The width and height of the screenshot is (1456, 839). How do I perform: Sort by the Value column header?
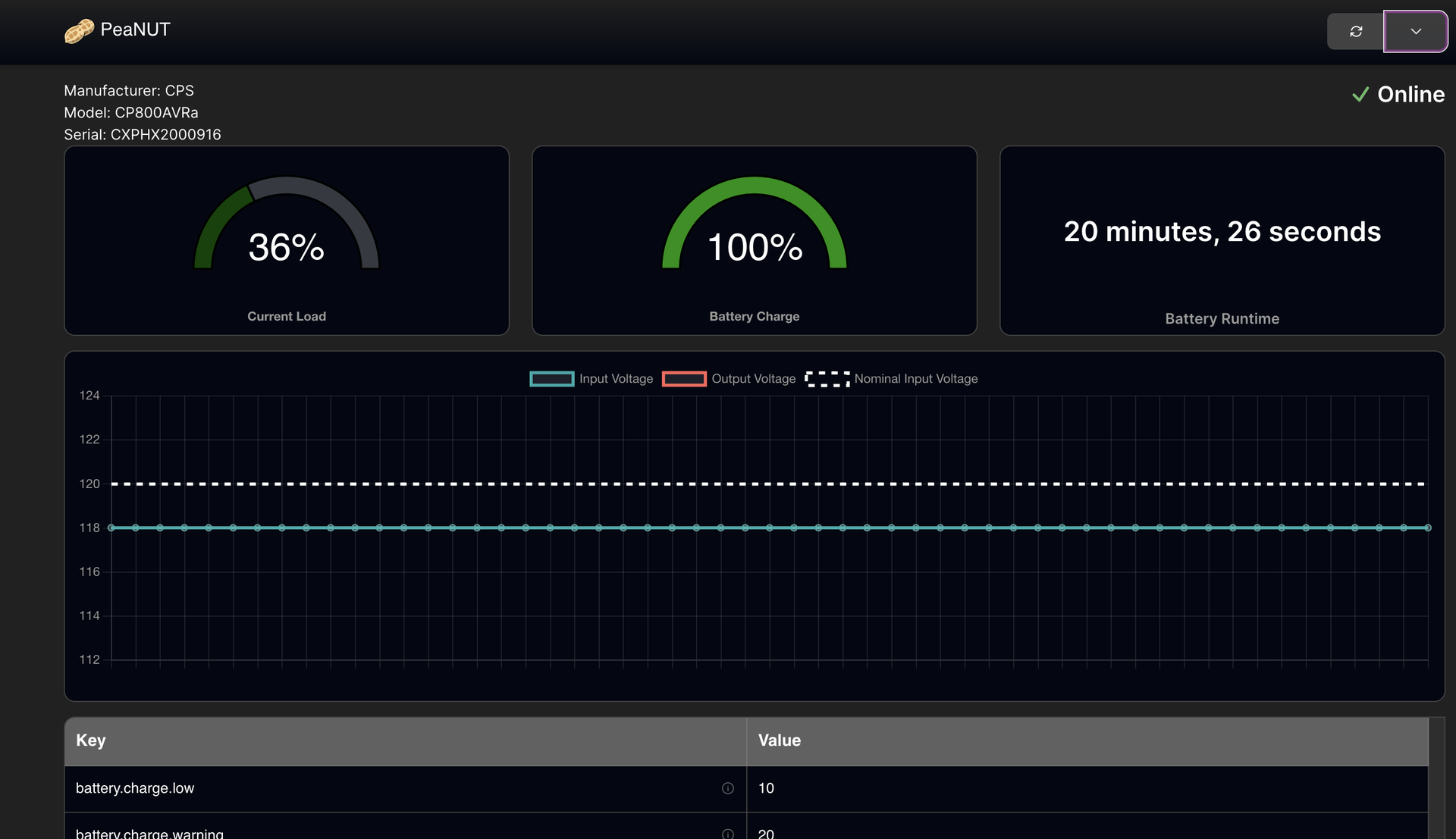pyautogui.click(x=1087, y=741)
